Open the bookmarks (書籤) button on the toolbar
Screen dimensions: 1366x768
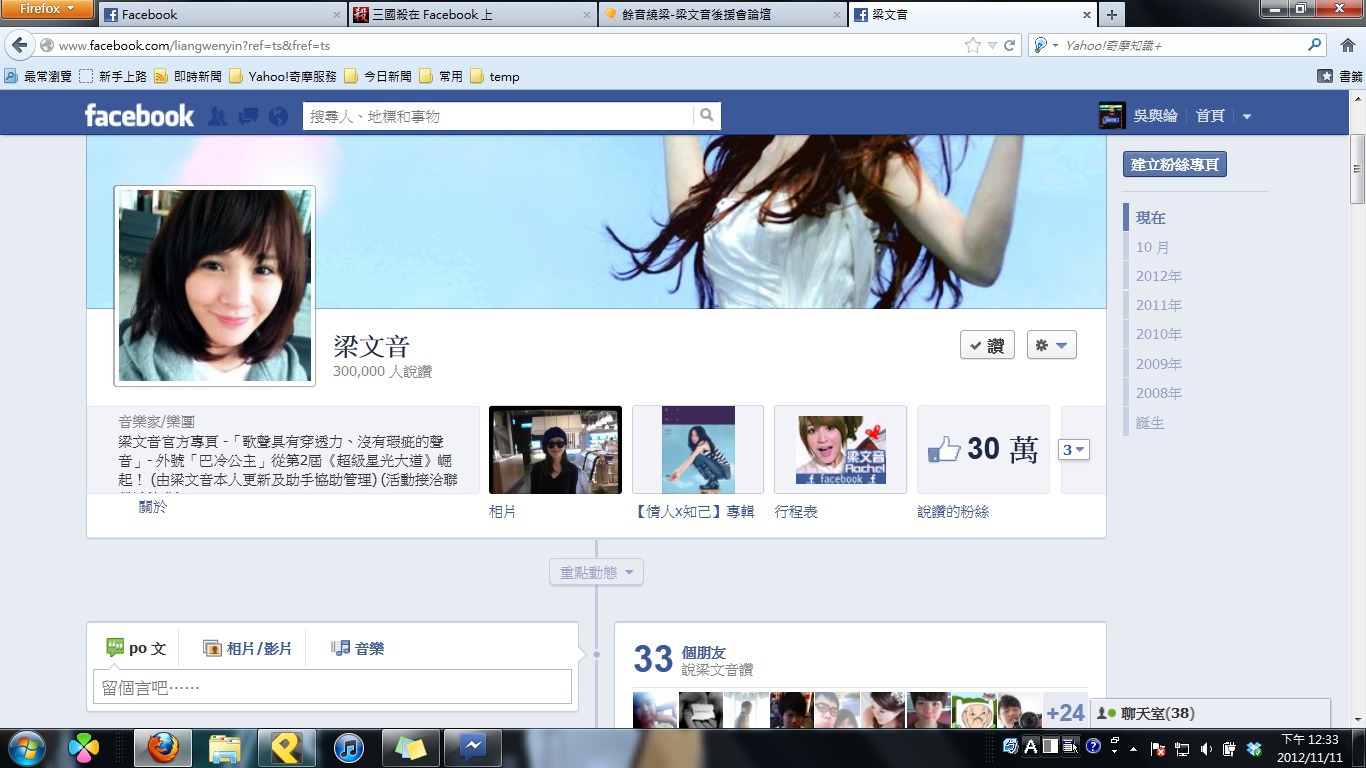[x=1340, y=76]
